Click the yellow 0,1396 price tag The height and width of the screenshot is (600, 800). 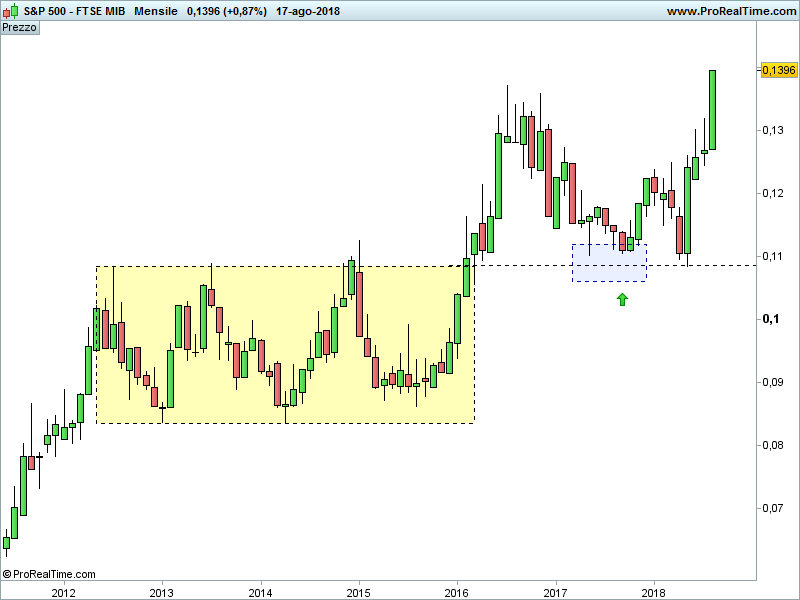[x=779, y=70]
